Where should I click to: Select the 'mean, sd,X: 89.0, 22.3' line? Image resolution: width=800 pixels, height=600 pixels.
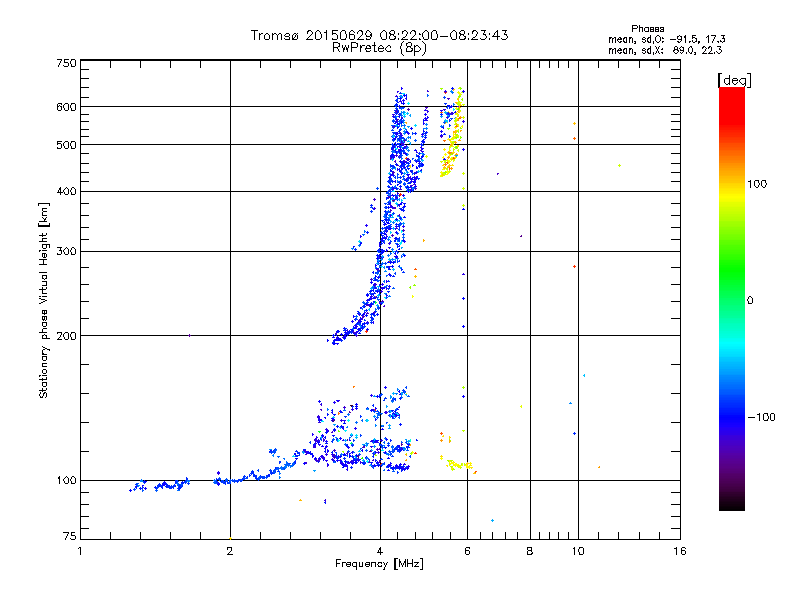[x=665, y=50]
